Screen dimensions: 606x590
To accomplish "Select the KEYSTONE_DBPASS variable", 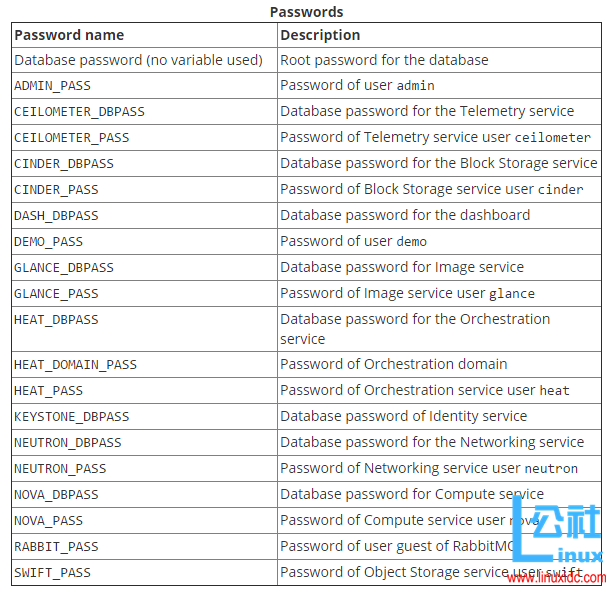I will coord(71,417).
